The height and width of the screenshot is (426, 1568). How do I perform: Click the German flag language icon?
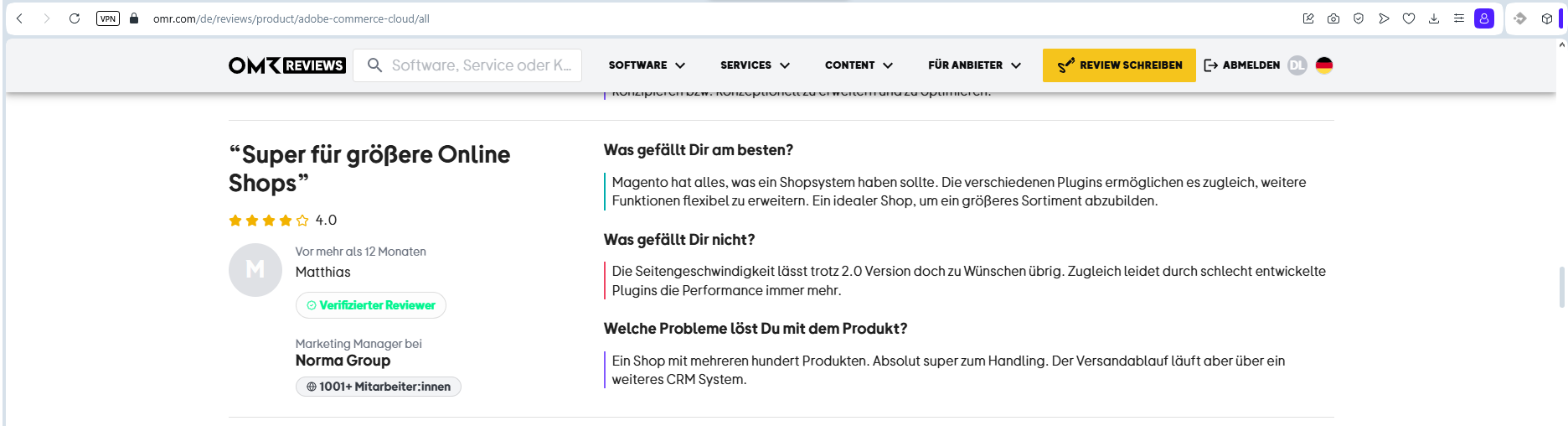[1323, 65]
